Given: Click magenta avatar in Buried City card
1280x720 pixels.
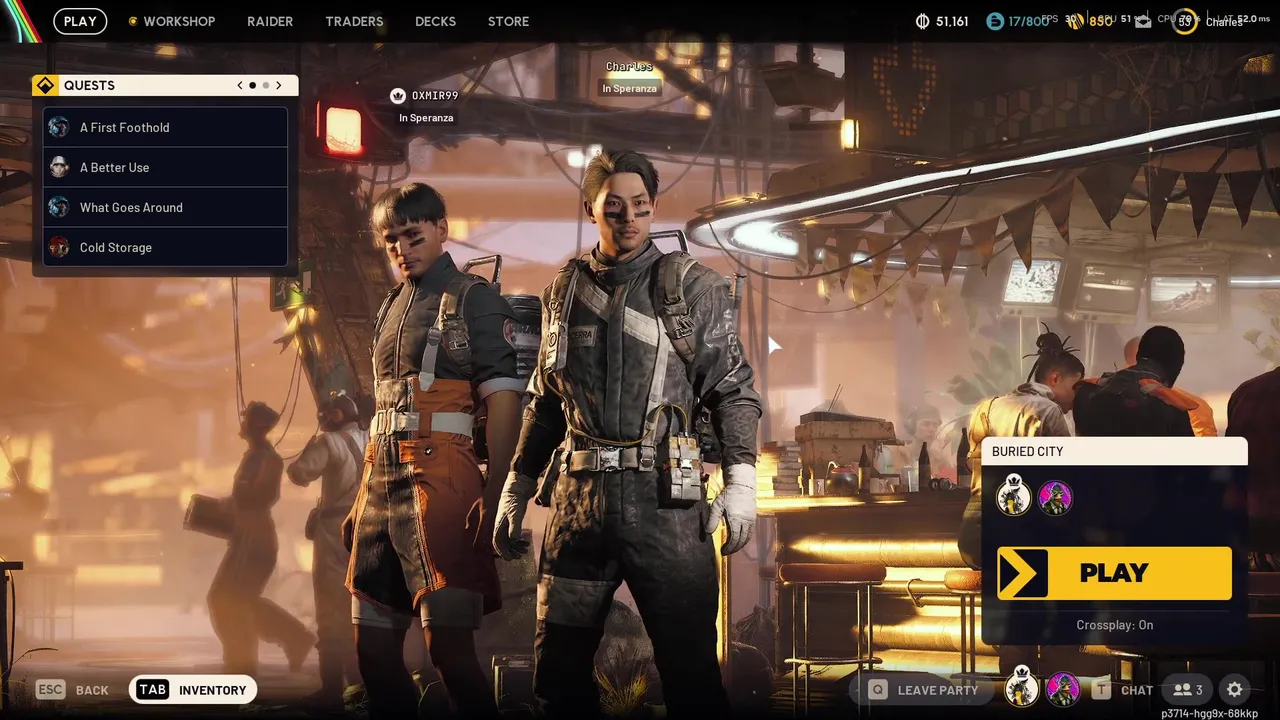Looking at the screenshot, I should (1056, 498).
